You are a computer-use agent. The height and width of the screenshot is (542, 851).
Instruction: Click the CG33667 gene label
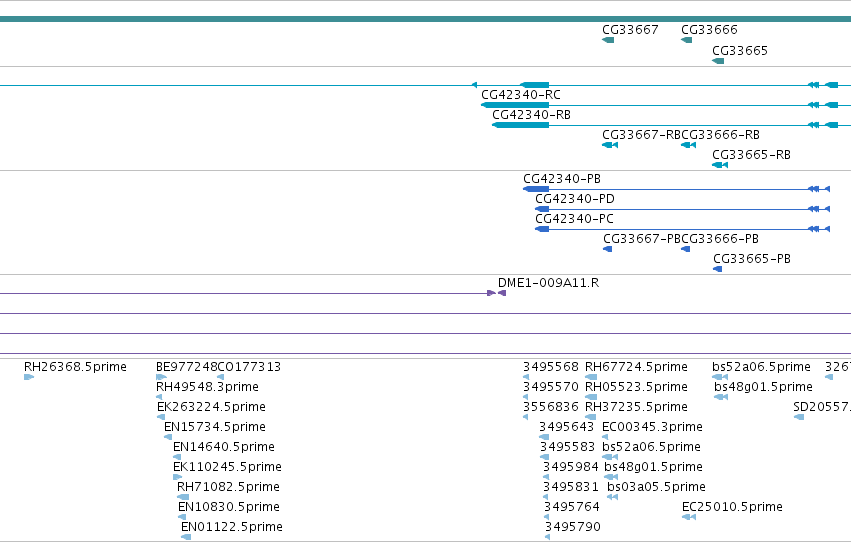coord(630,30)
